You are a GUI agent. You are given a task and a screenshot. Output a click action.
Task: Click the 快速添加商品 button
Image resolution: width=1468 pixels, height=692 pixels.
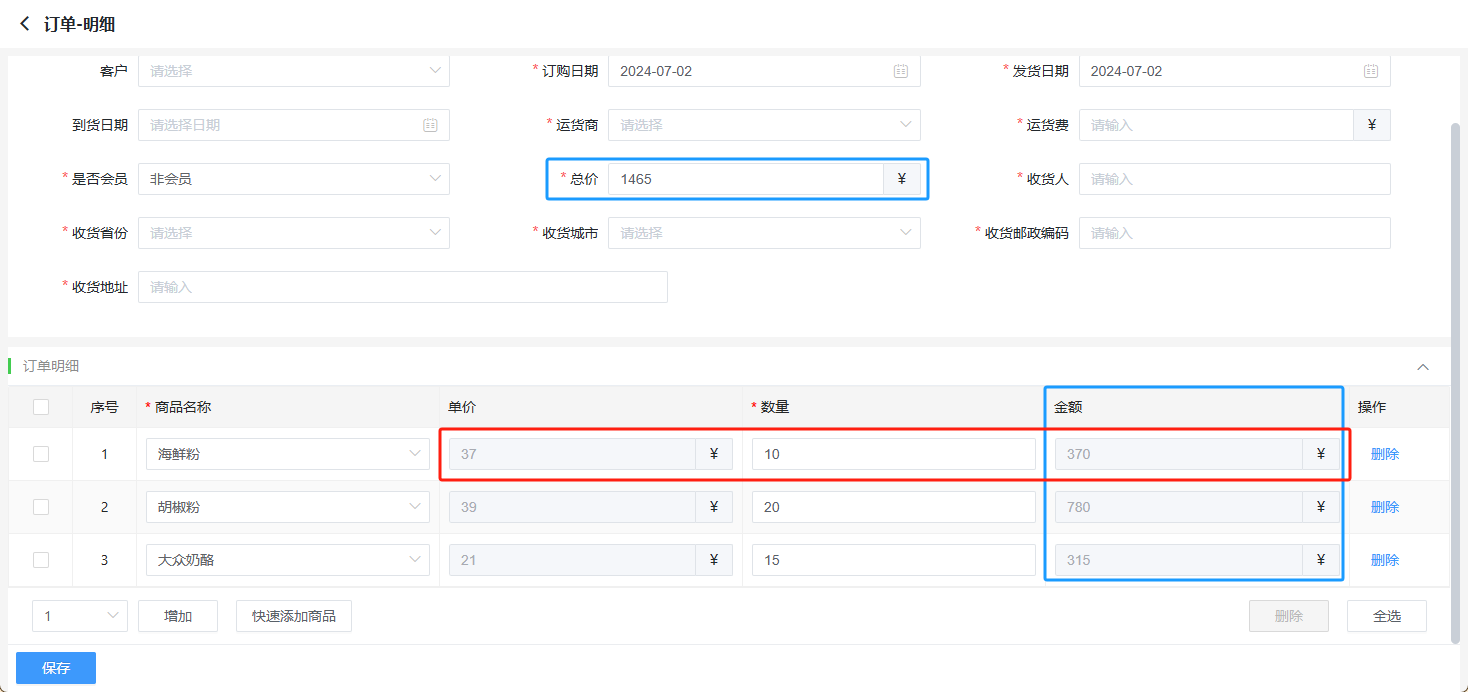[x=294, y=616]
